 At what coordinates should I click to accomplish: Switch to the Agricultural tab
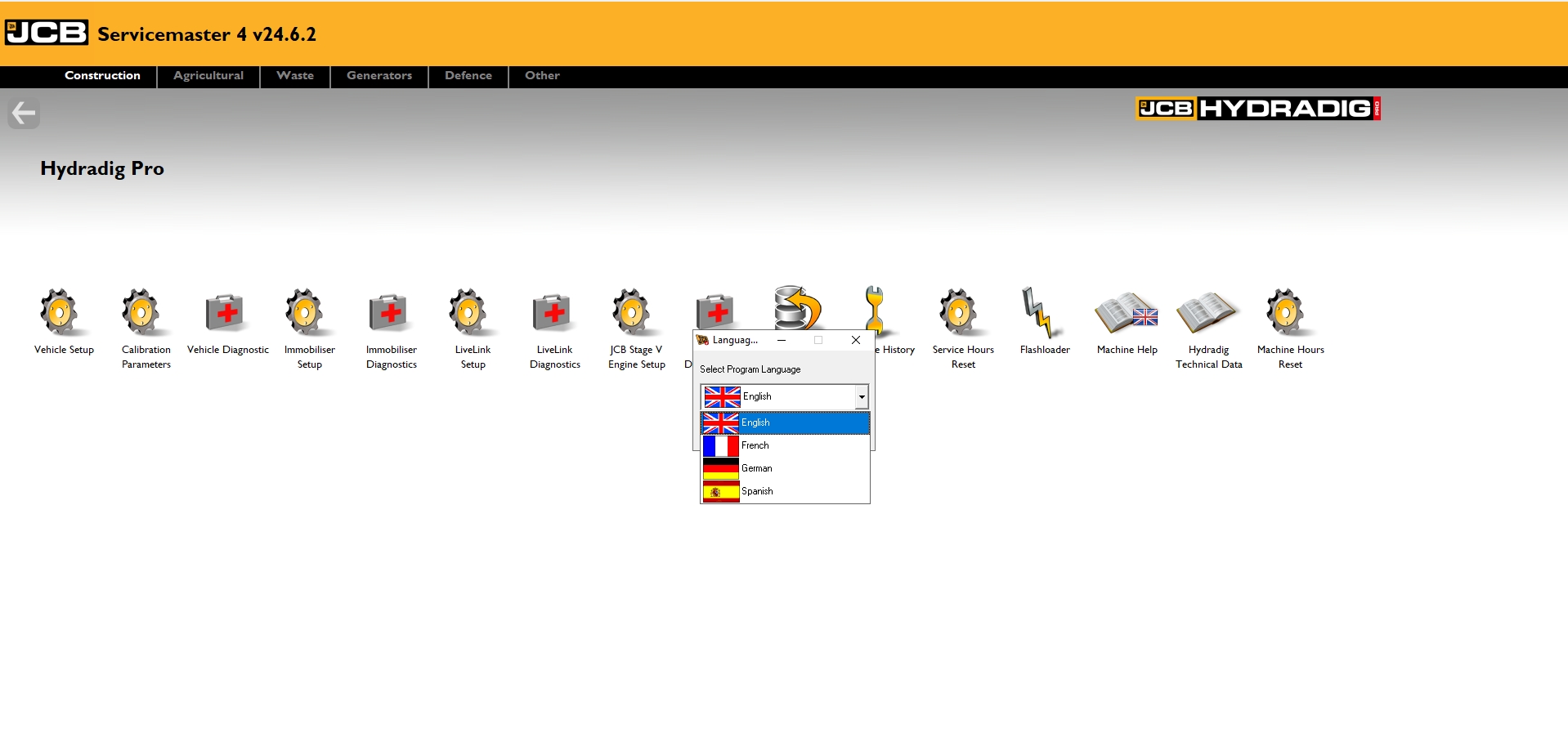coord(208,76)
